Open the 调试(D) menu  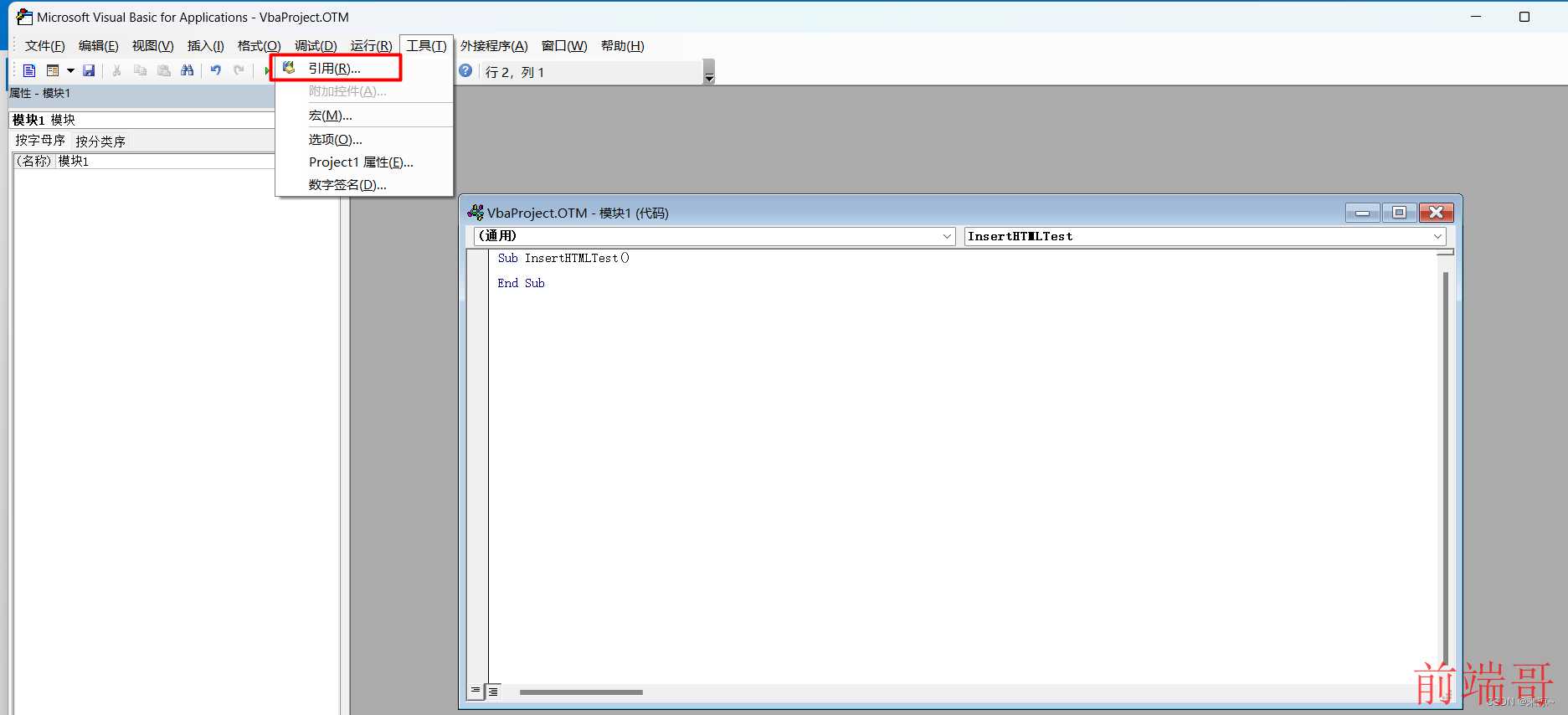point(316,46)
